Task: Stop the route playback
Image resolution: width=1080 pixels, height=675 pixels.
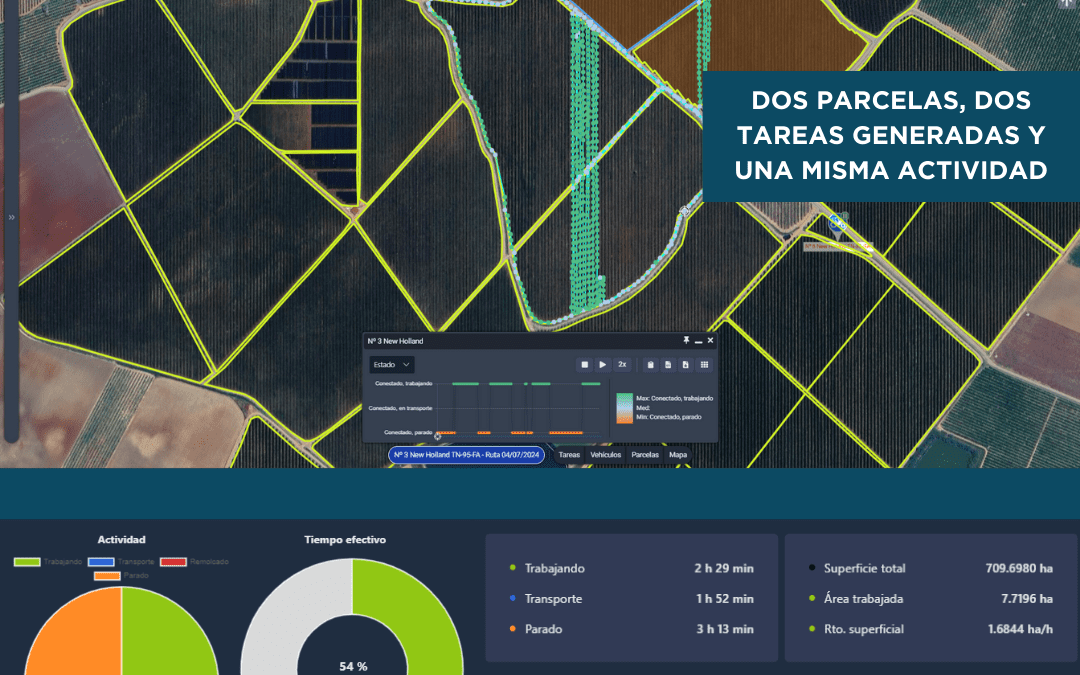Action: (585, 364)
